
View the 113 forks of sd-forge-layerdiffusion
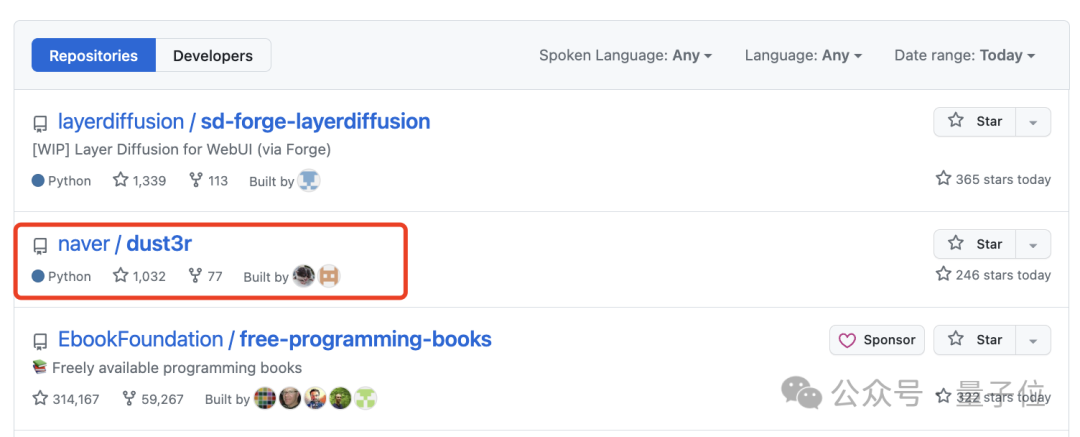coord(208,181)
